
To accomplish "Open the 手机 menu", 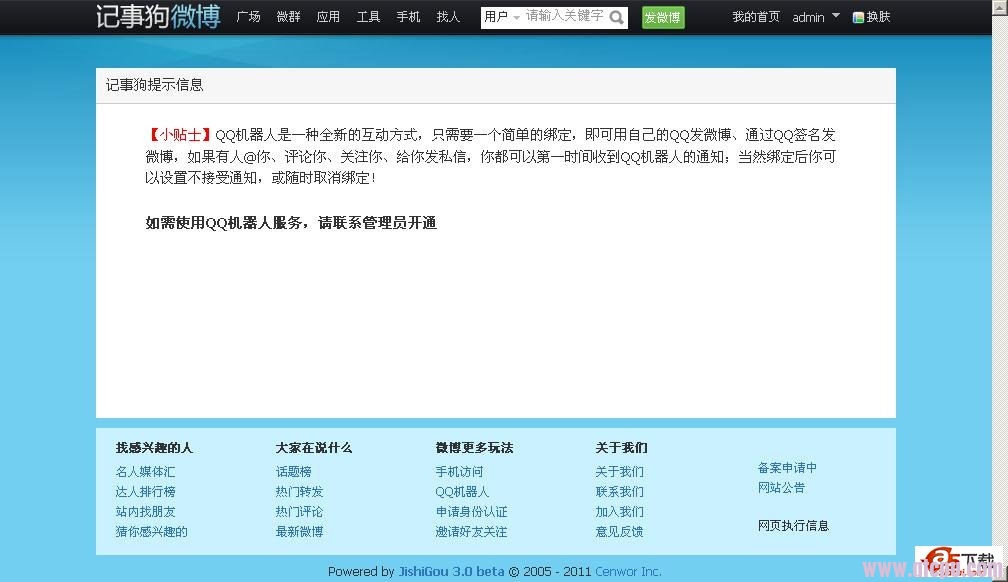I will click(x=408, y=17).
